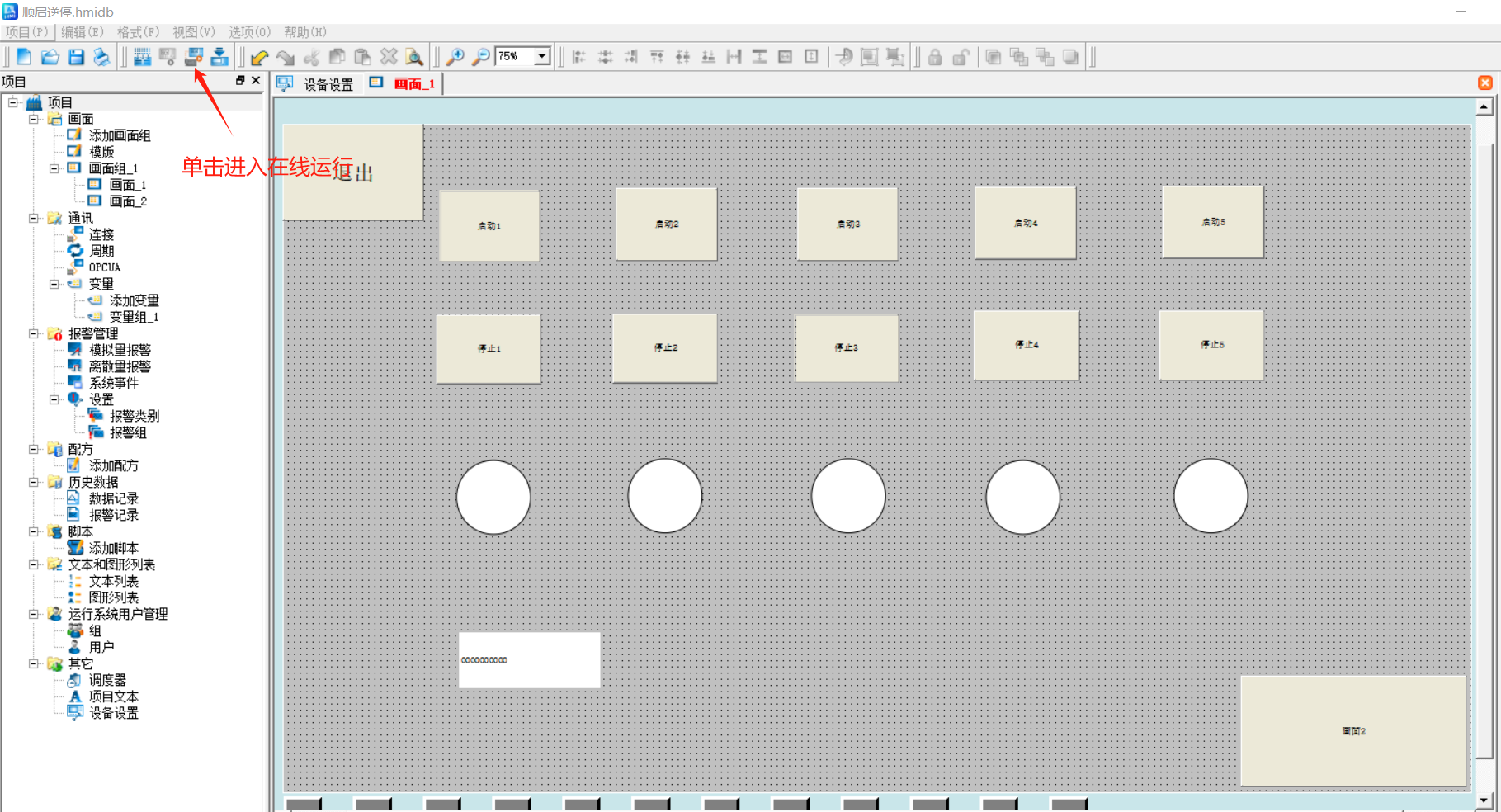The height and width of the screenshot is (812, 1501).
Task: Select 画面_2 in the project tree
Action: [128, 201]
